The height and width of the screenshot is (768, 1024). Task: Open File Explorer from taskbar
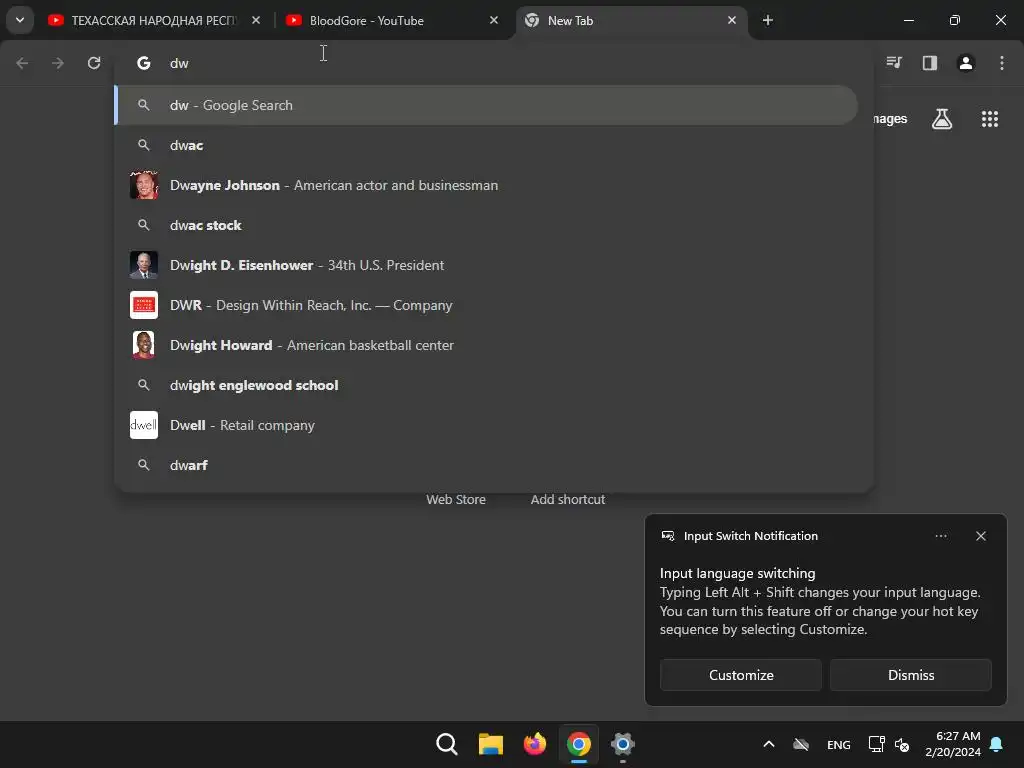(490, 744)
